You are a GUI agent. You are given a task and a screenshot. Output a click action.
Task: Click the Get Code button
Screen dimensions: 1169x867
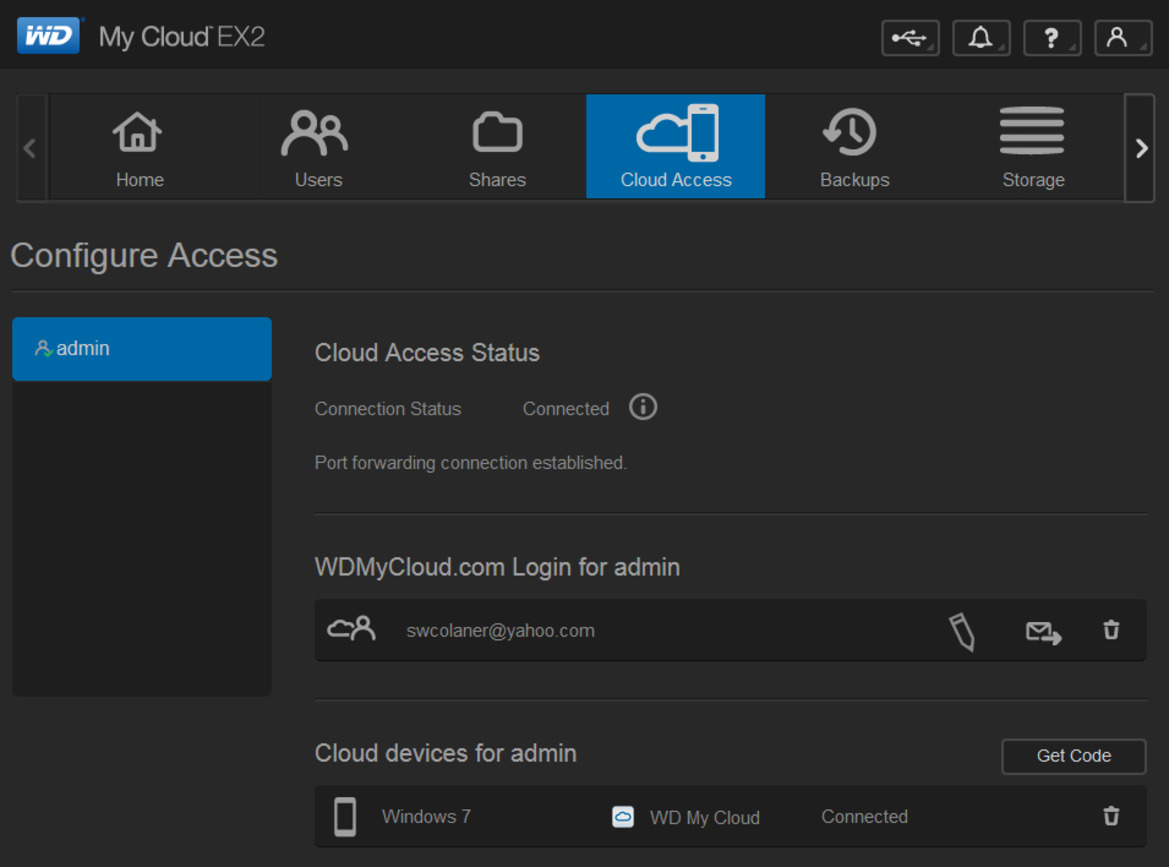coord(1074,756)
